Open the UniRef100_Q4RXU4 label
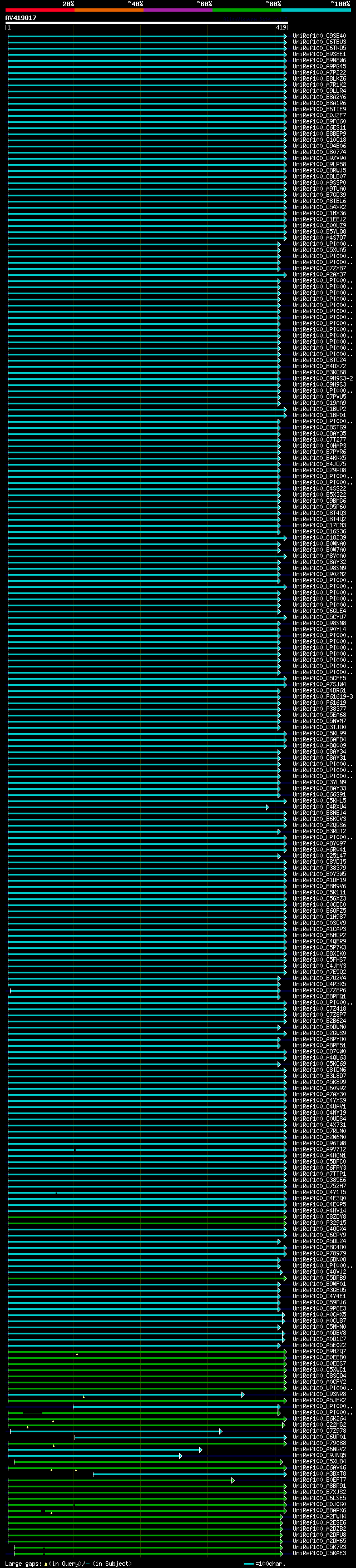The width and height of the screenshot is (356, 1568). tap(319, 807)
